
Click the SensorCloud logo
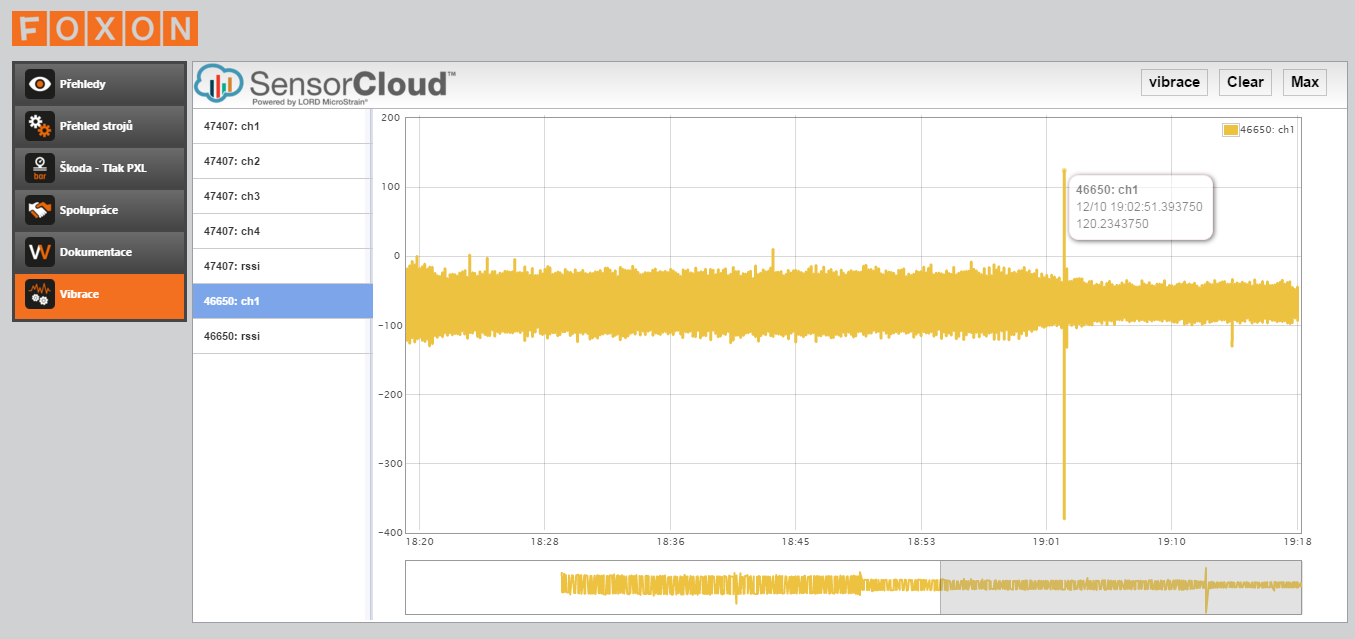pyautogui.click(x=325, y=85)
